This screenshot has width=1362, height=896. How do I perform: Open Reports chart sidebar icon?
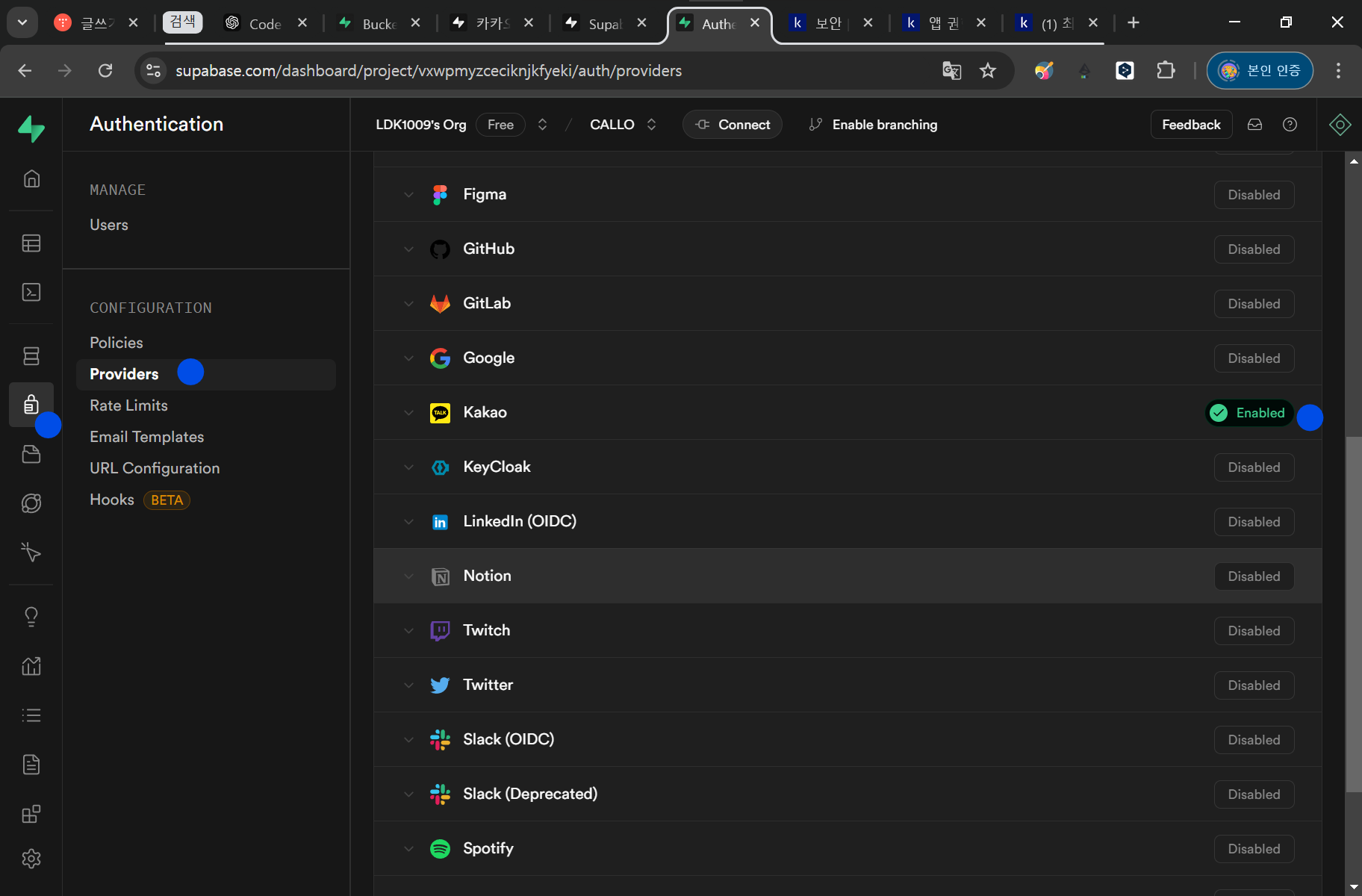coord(31,666)
